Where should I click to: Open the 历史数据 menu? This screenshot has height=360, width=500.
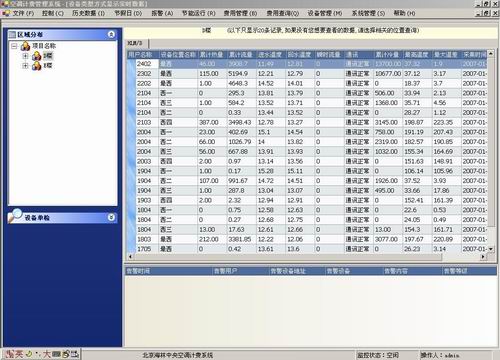point(88,13)
